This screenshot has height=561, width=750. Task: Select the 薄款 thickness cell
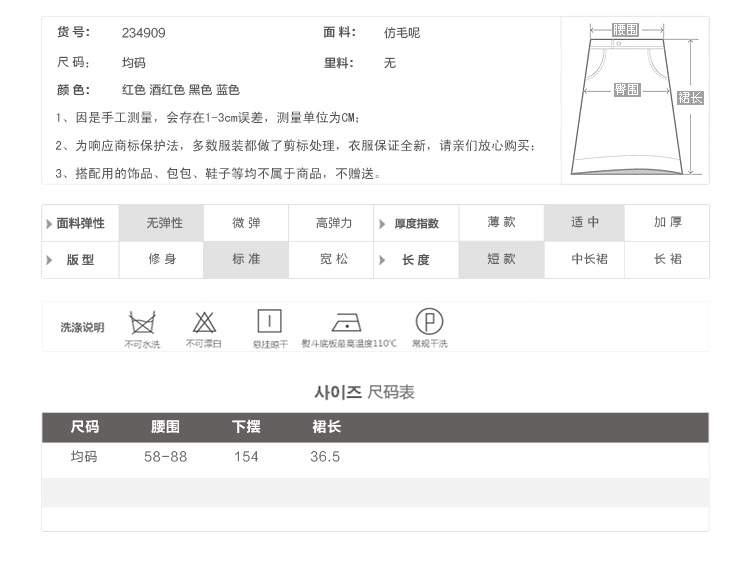[501, 223]
